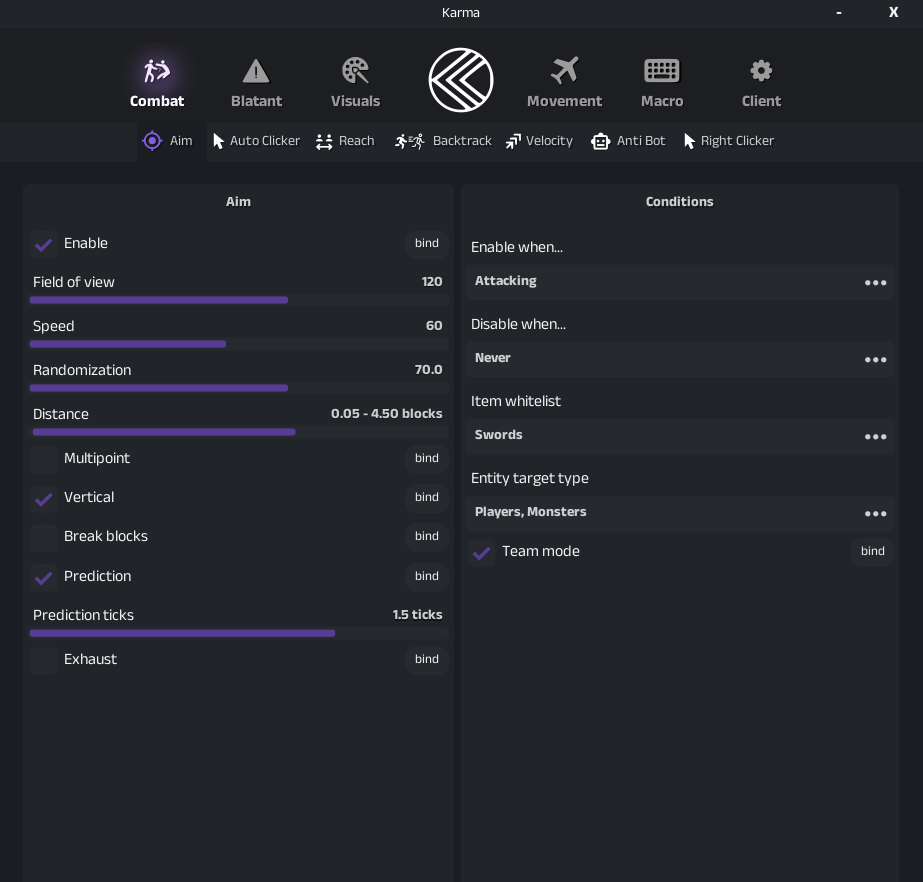Viewport: 923px width, 882px height.
Task: Click the Auto Clicker cursor icon
Action: pos(218,141)
